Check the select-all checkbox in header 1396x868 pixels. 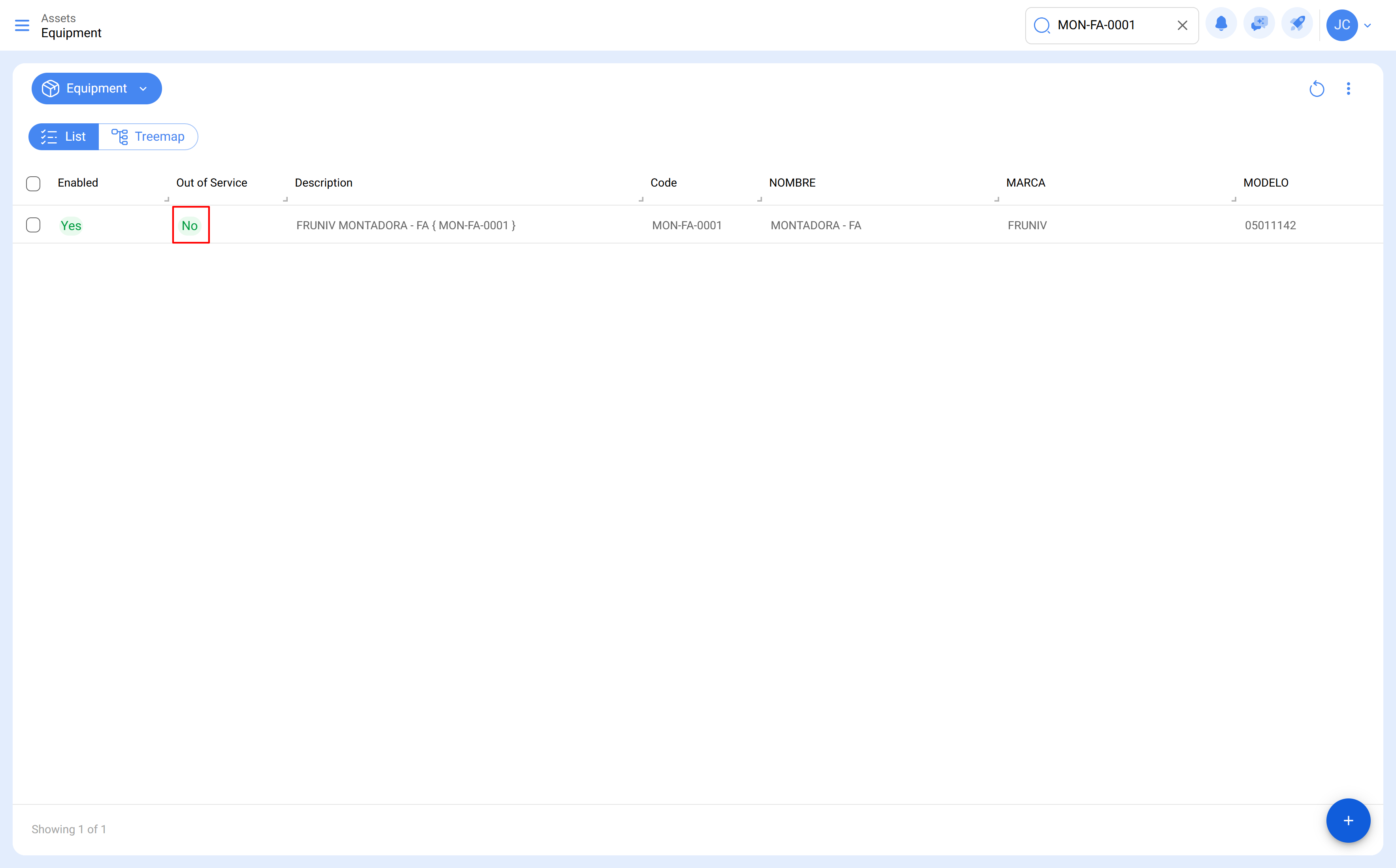click(x=33, y=183)
